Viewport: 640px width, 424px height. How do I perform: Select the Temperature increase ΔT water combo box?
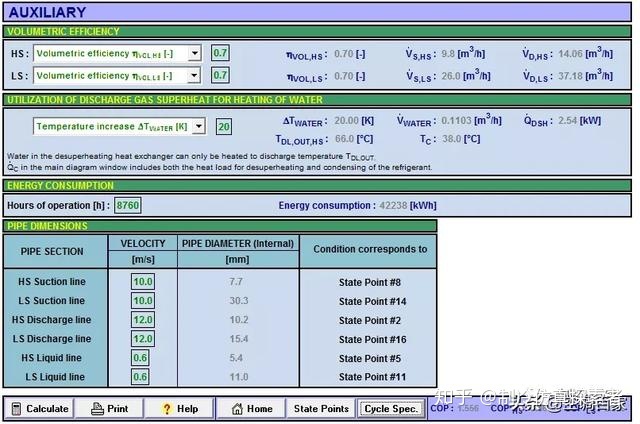click(119, 126)
